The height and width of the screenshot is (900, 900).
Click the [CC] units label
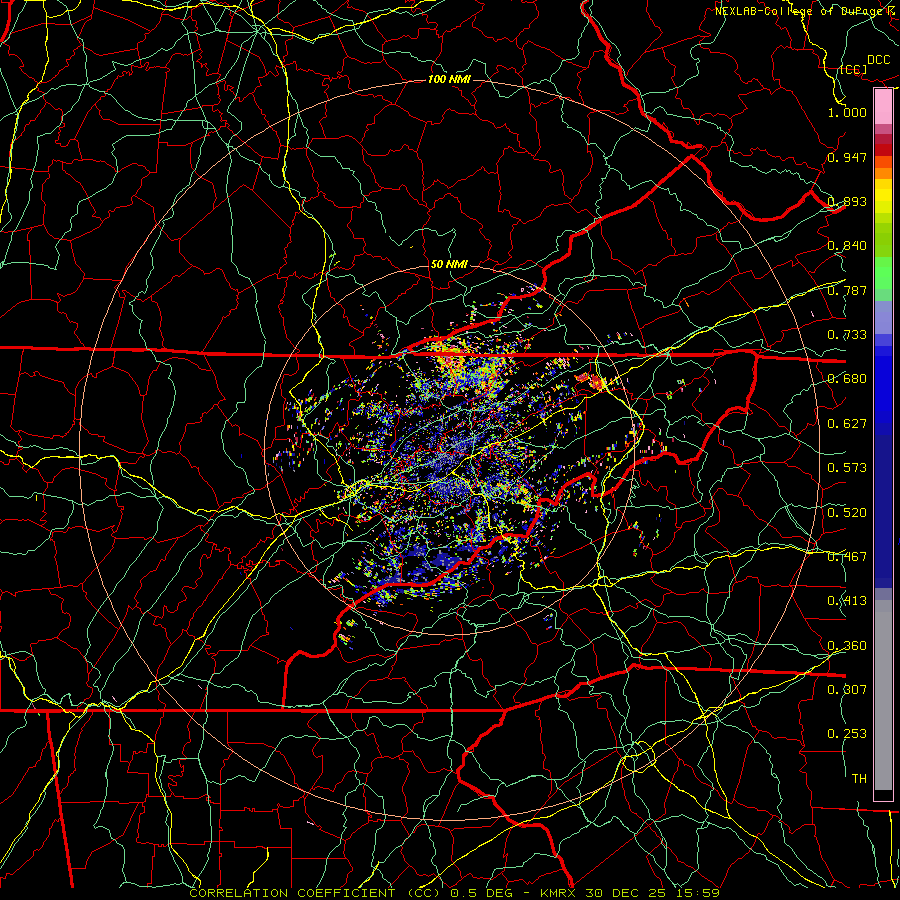pyautogui.click(x=854, y=69)
